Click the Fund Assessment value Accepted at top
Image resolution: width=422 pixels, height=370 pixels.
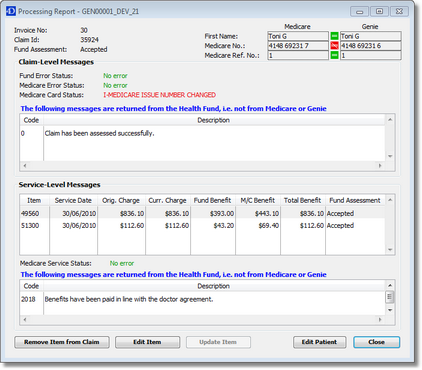[94, 49]
